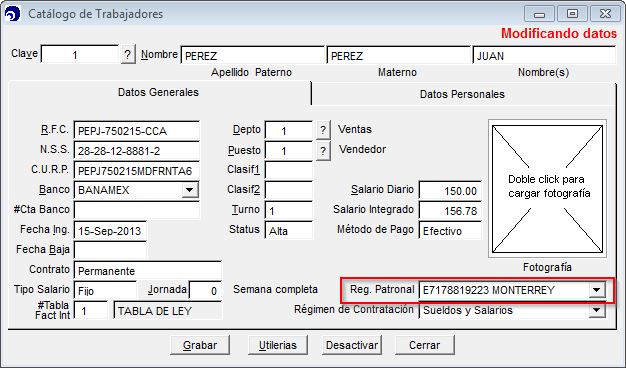Expand the Reg. Patronal dropdown arrow
626x368 pixels.
click(x=597, y=290)
